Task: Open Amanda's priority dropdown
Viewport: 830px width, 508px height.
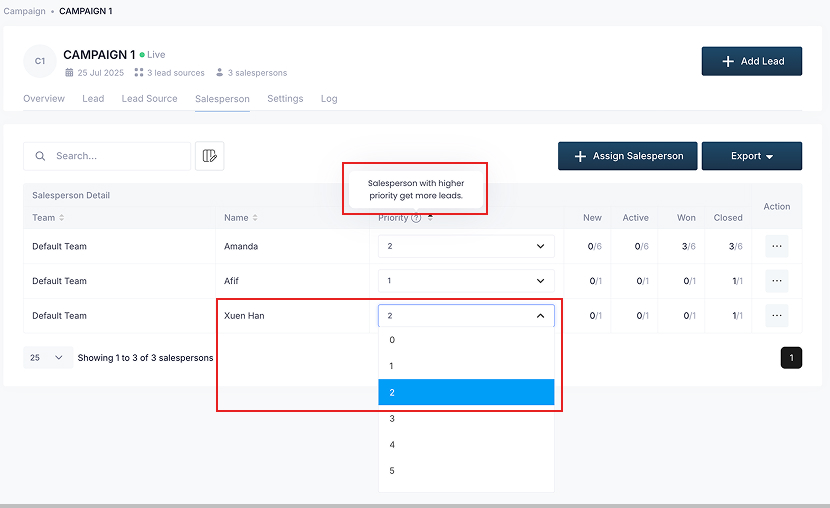Action: point(466,246)
